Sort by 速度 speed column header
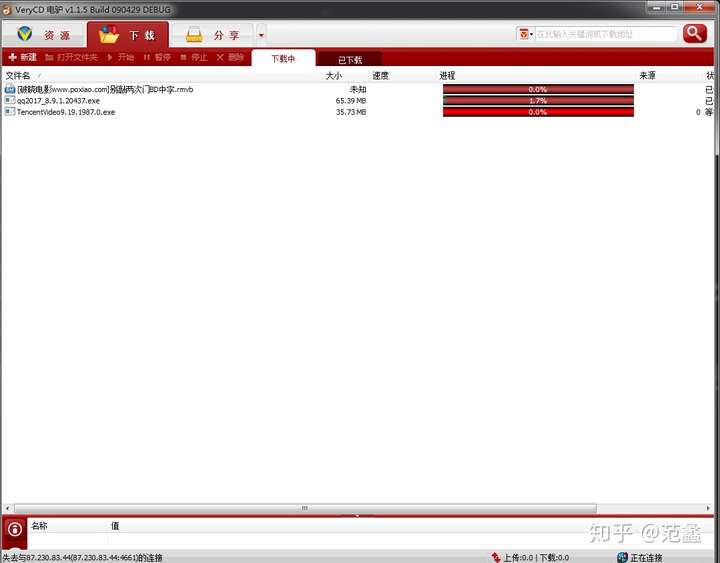The width and height of the screenshot is (720, 563). (x=380, y=75)
